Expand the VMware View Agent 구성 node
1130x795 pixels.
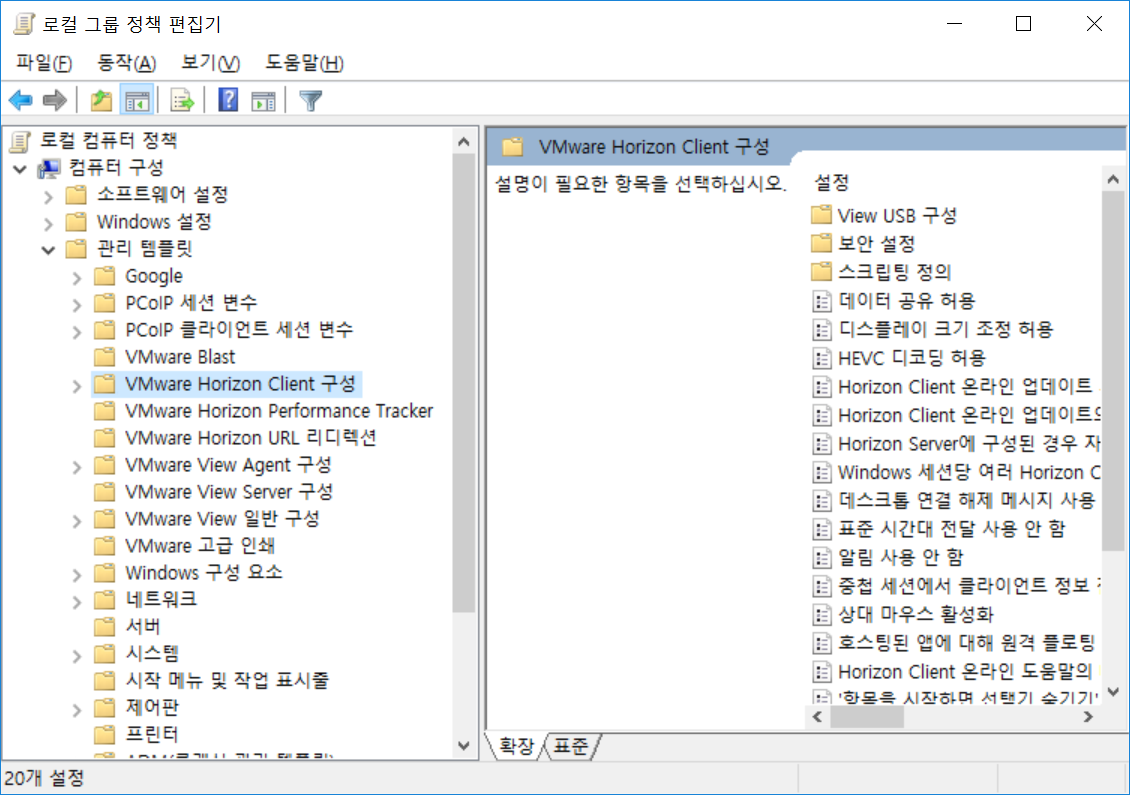coord(77,467)
